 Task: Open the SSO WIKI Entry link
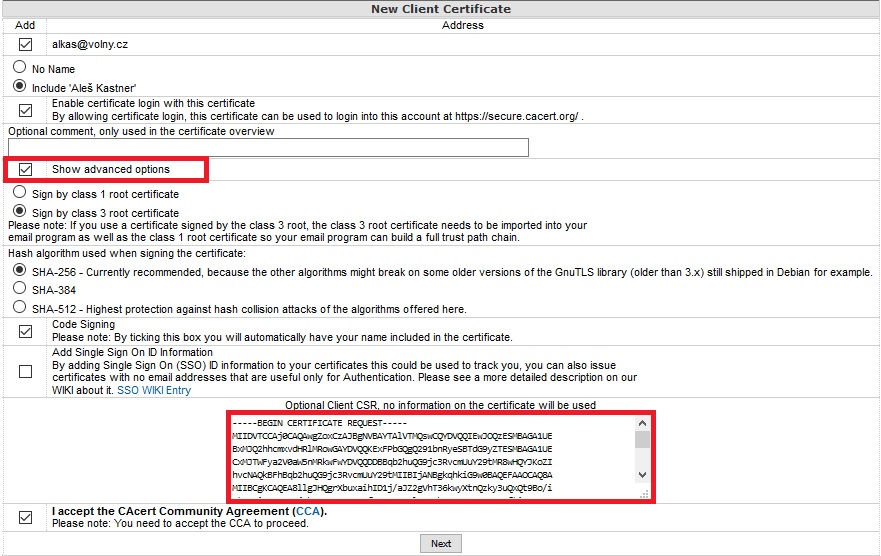point(154,391)
